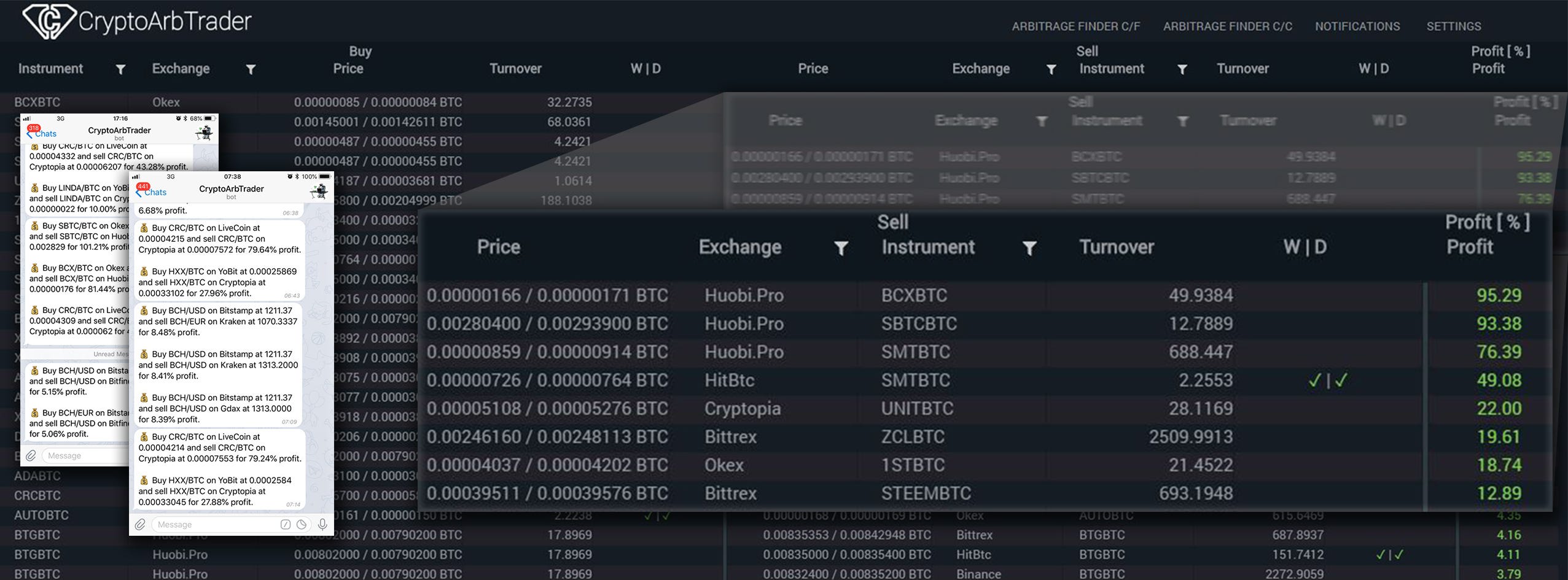Click 76.39 profit value in magnified panel
The image size is (1568, 580).
tap(1499, 352)
